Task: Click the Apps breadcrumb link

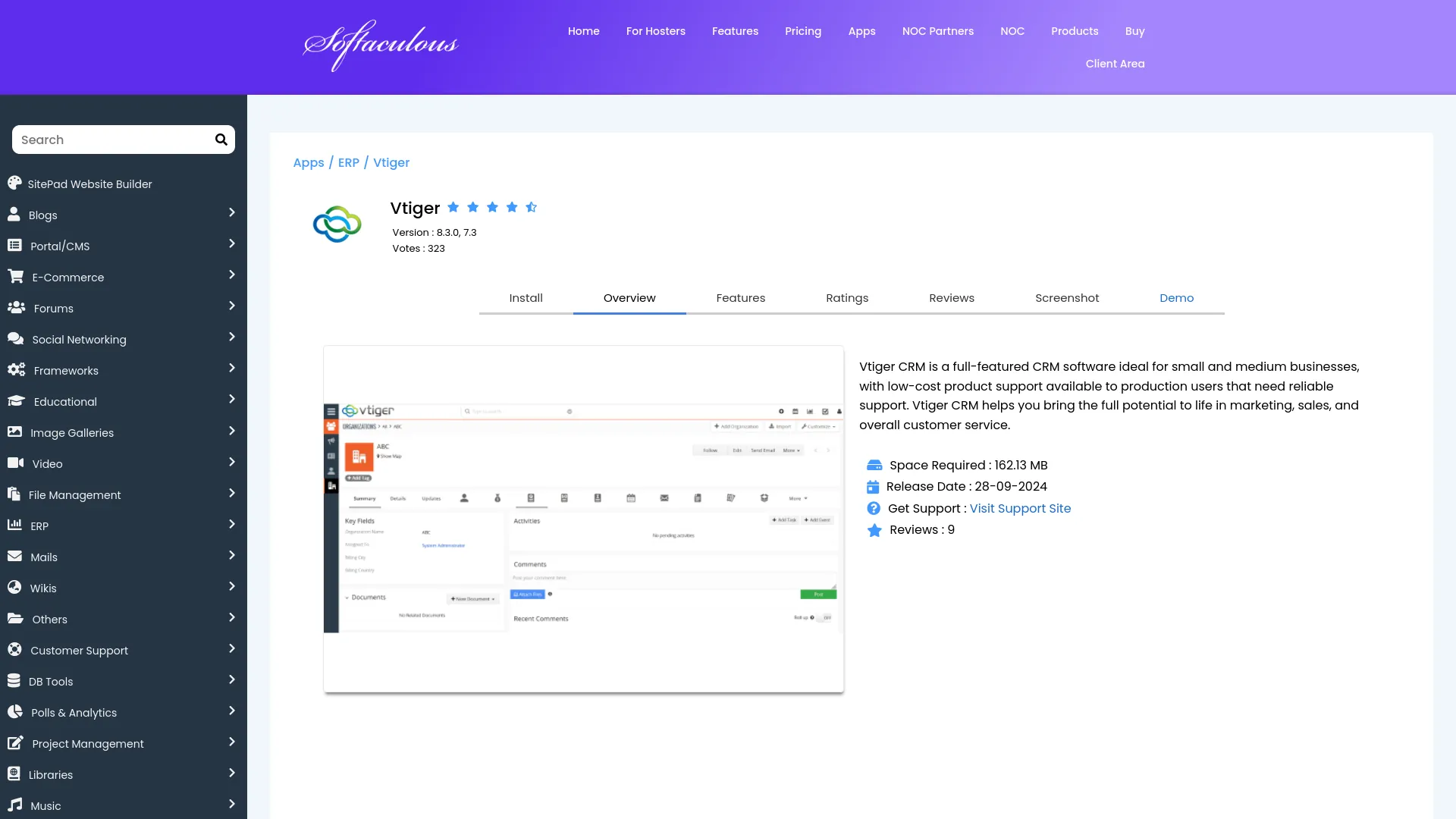Action: pos(308,162)
